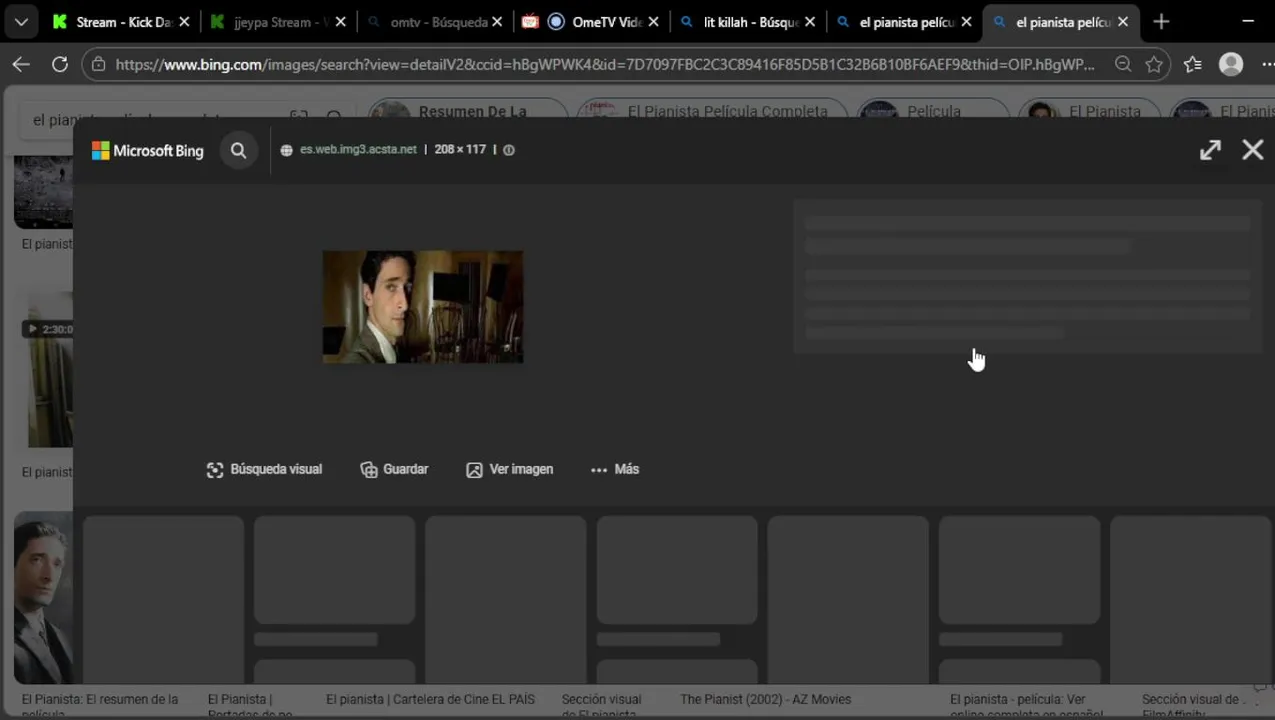Open The Pianist (2002) - AZ Movies result
The height and width of the screenshot is (720, 1275).
765,700
